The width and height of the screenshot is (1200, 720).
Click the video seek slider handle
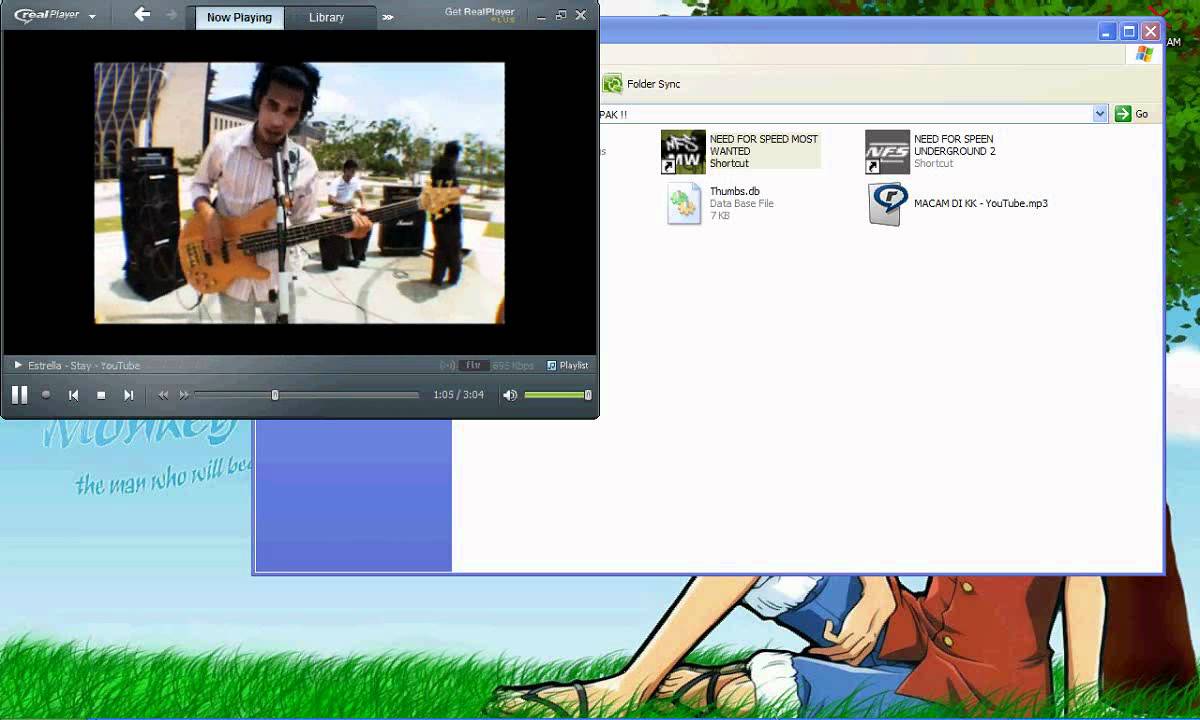pyautogui.click(x=275, y=395)
